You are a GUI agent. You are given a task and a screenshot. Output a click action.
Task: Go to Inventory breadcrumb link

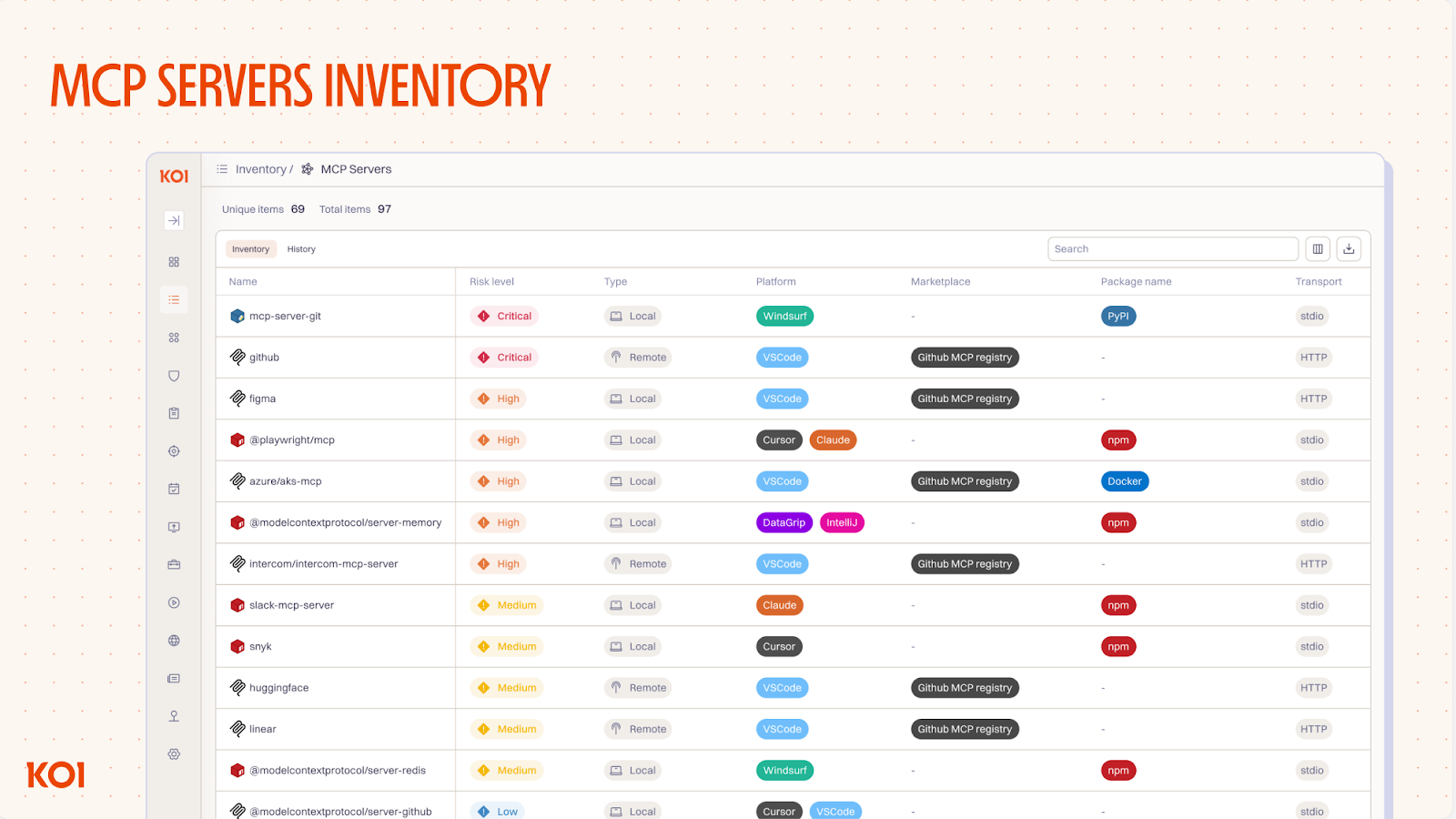(x=260, y=169)
